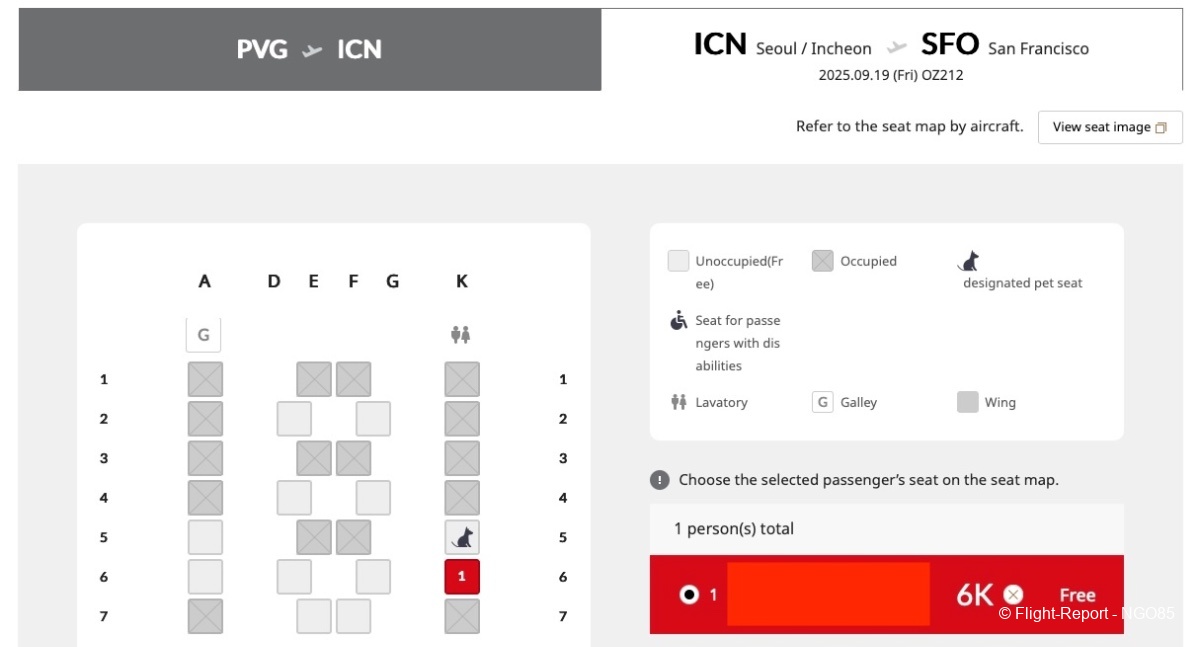Select free seat 7F
The image size is (1200, 647).
click(353, 616)
